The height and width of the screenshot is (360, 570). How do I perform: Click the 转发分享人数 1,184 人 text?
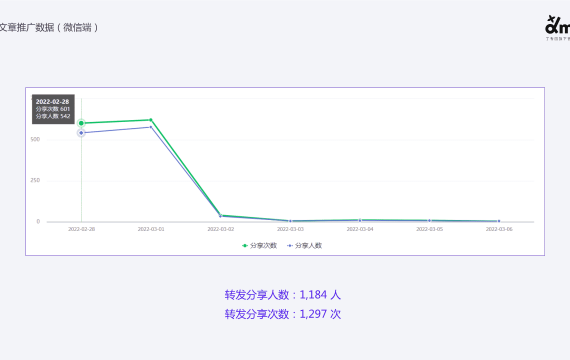283,295
